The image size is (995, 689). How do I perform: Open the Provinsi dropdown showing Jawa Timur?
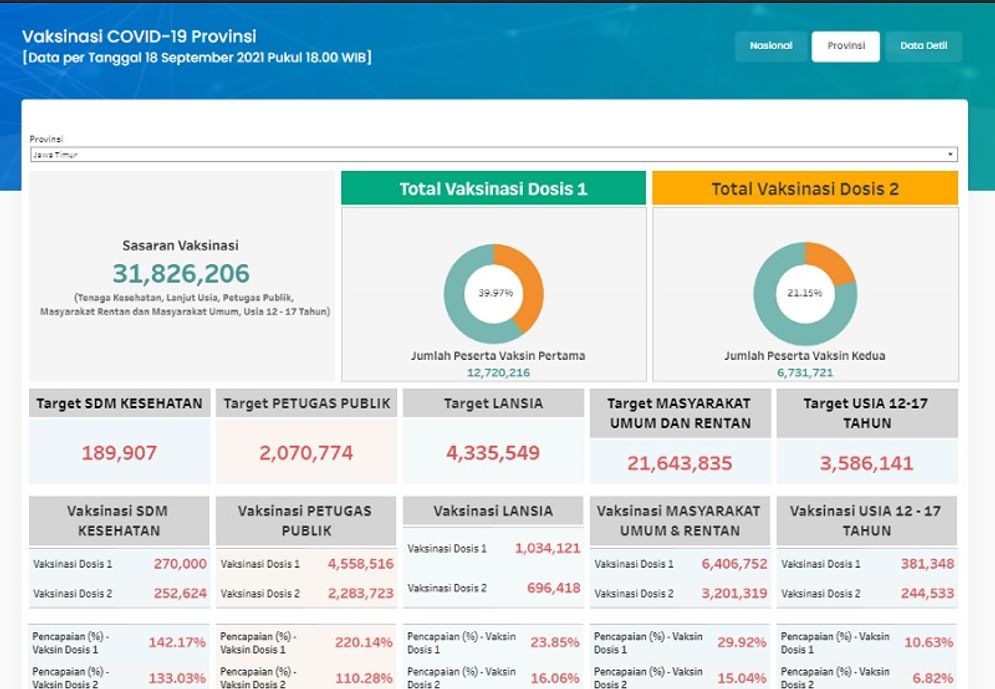493,155
